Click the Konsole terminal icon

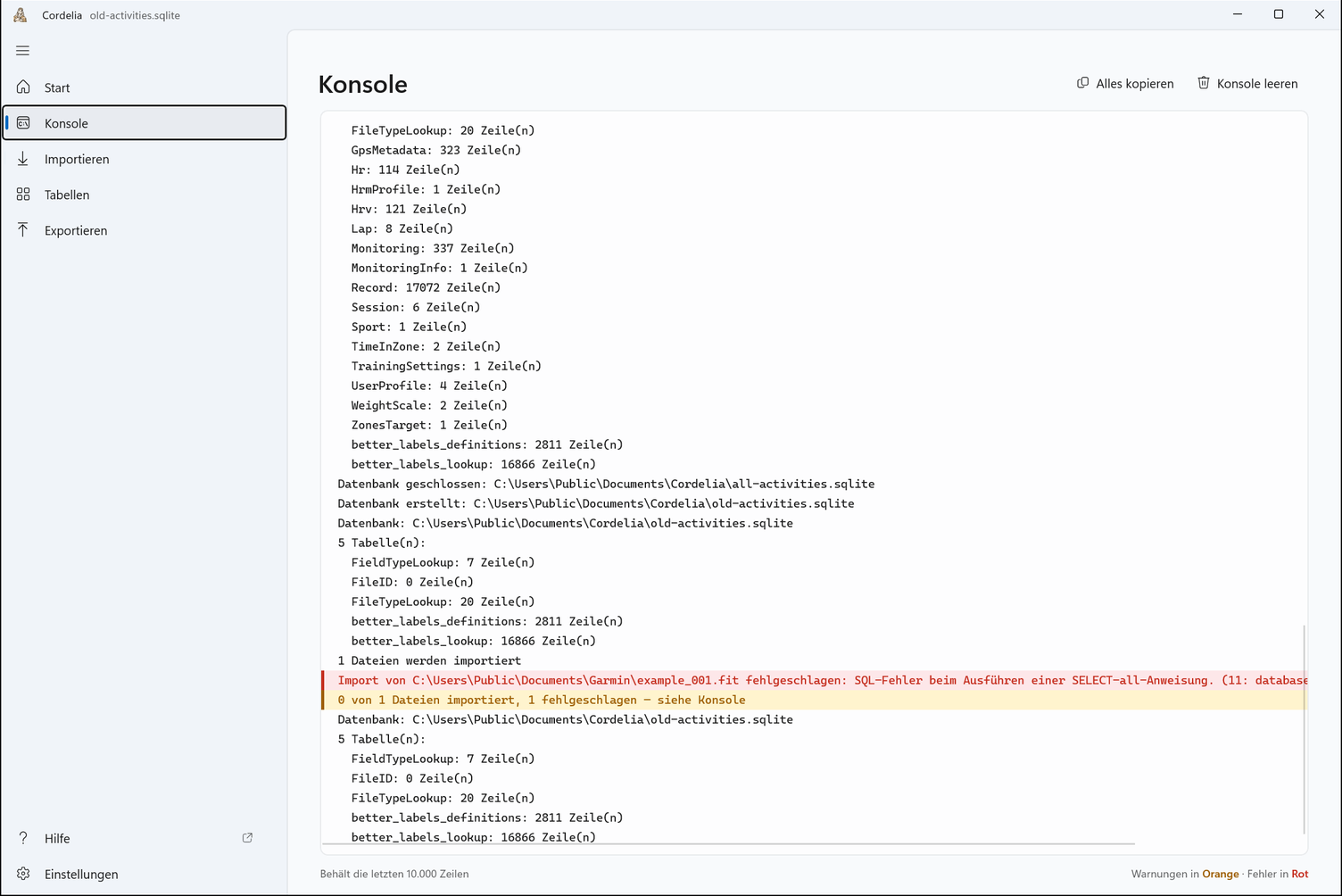coord(23,123)
